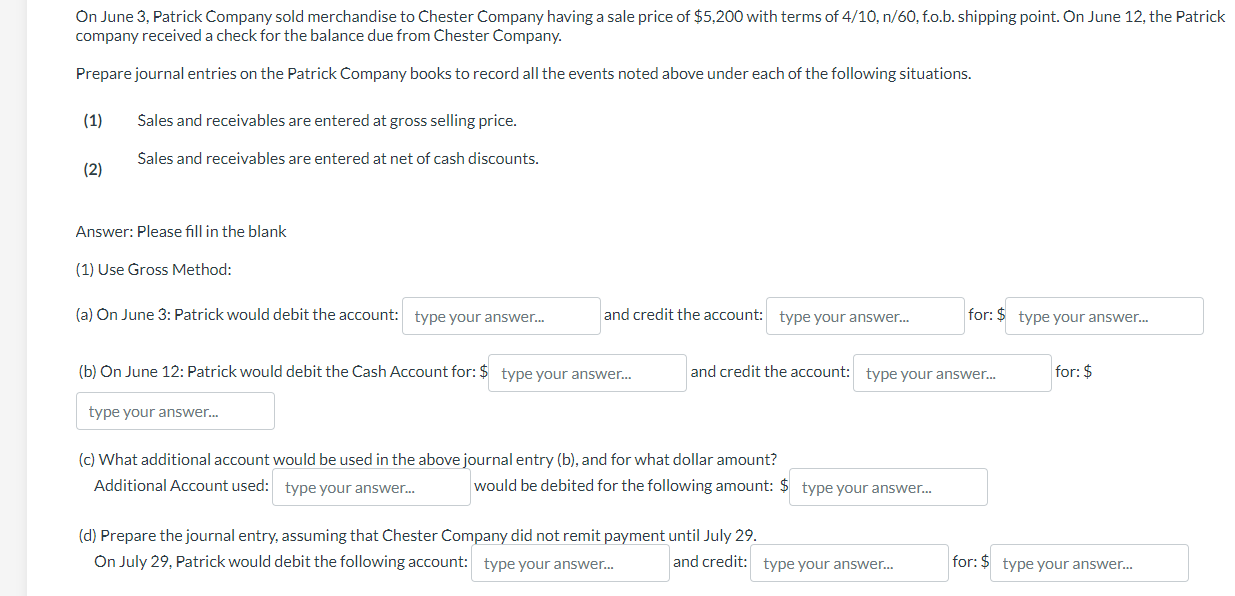Image resolution: width=1235 pixels, height=596 pixels.
Task: Click the credit account field for June 12
Action: 951,372
